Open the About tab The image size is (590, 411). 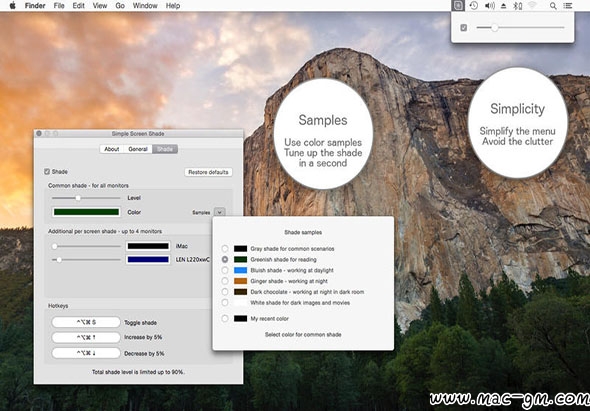click(x=112, y=149)
